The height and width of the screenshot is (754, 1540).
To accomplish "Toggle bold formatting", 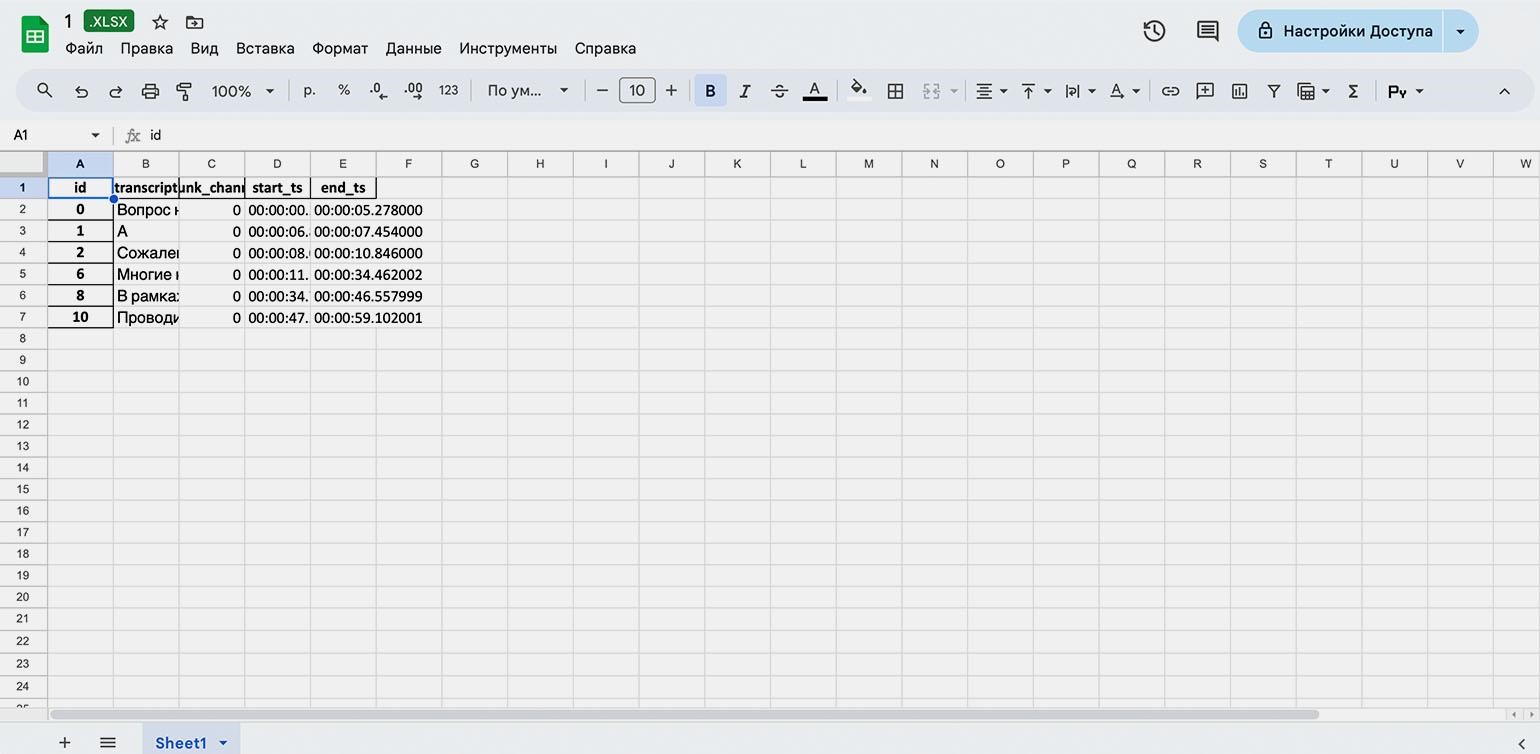I will pyautogui.click(x=710, y=91).
